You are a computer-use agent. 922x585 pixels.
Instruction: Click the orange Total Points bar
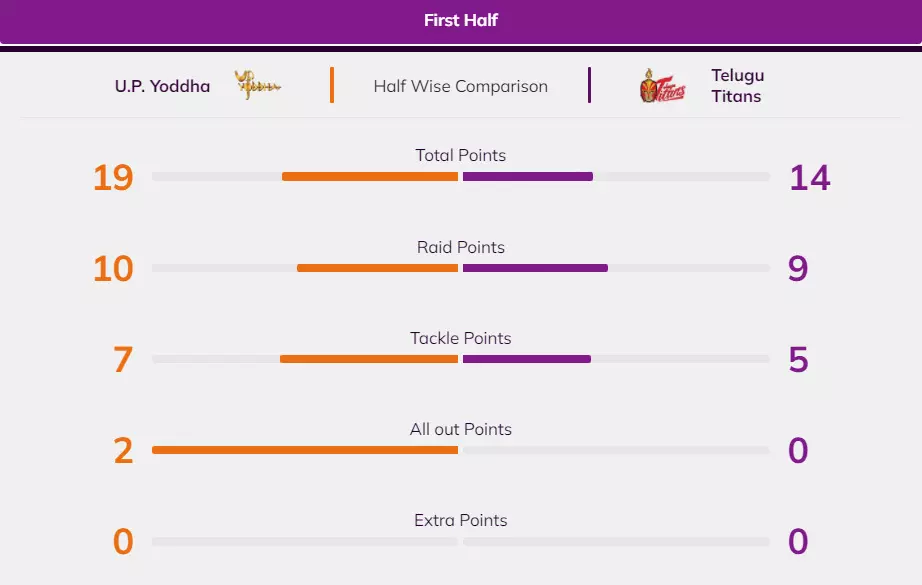pos(370,177)
